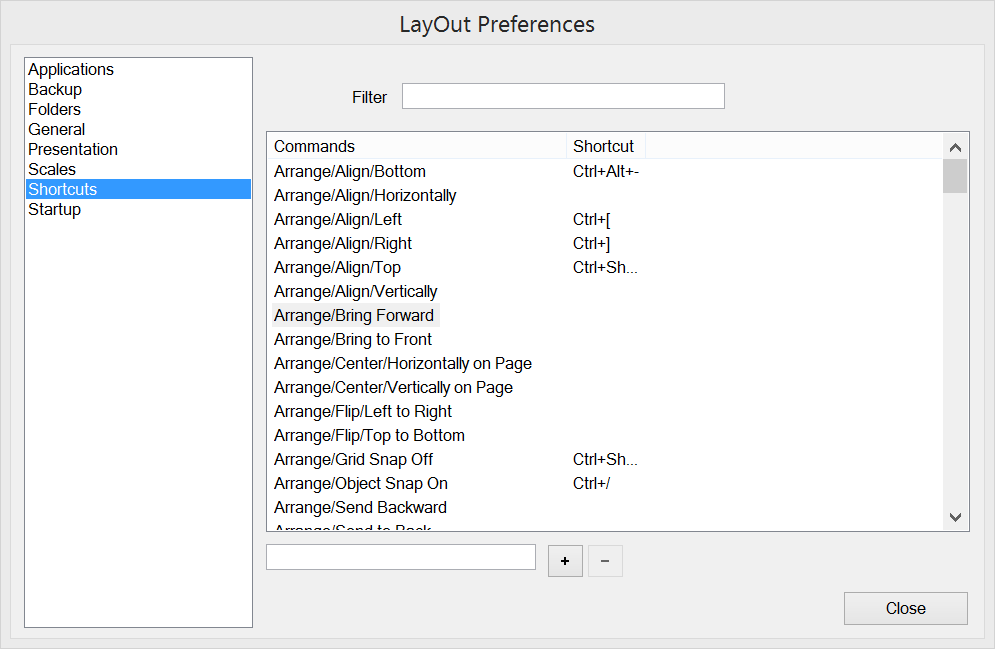Viewport: 995px width, 649px height.
Task: Click the Ctrl+Alt+- shortcut cell
Action: coord(605,171)
